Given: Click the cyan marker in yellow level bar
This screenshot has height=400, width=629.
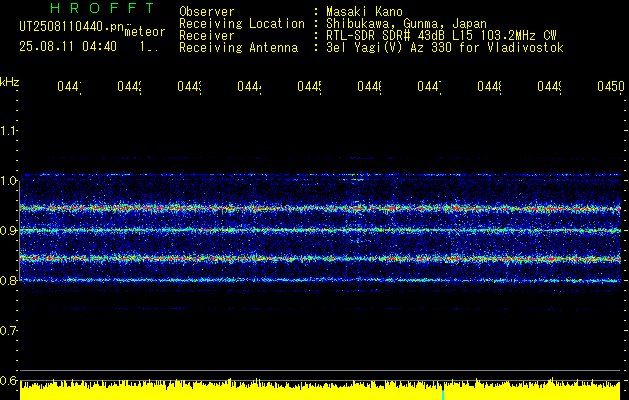Looking at the screenshot, I should (443, 394).
